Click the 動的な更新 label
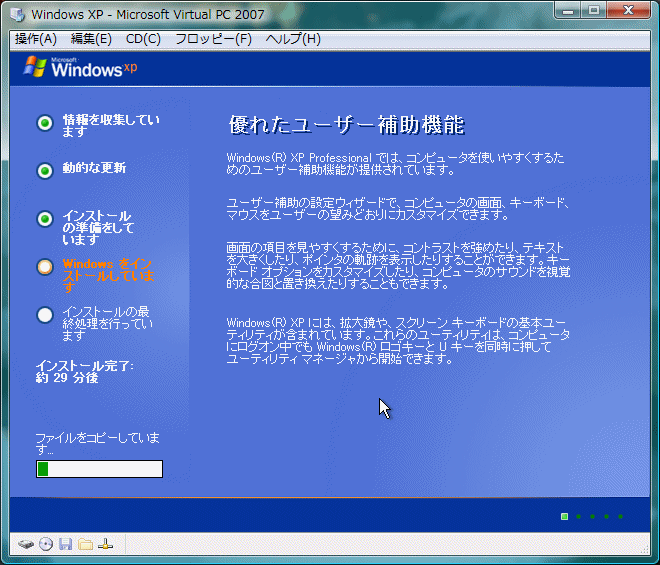The height and width of the screenshot is (565, 660). tap(94, 168)
